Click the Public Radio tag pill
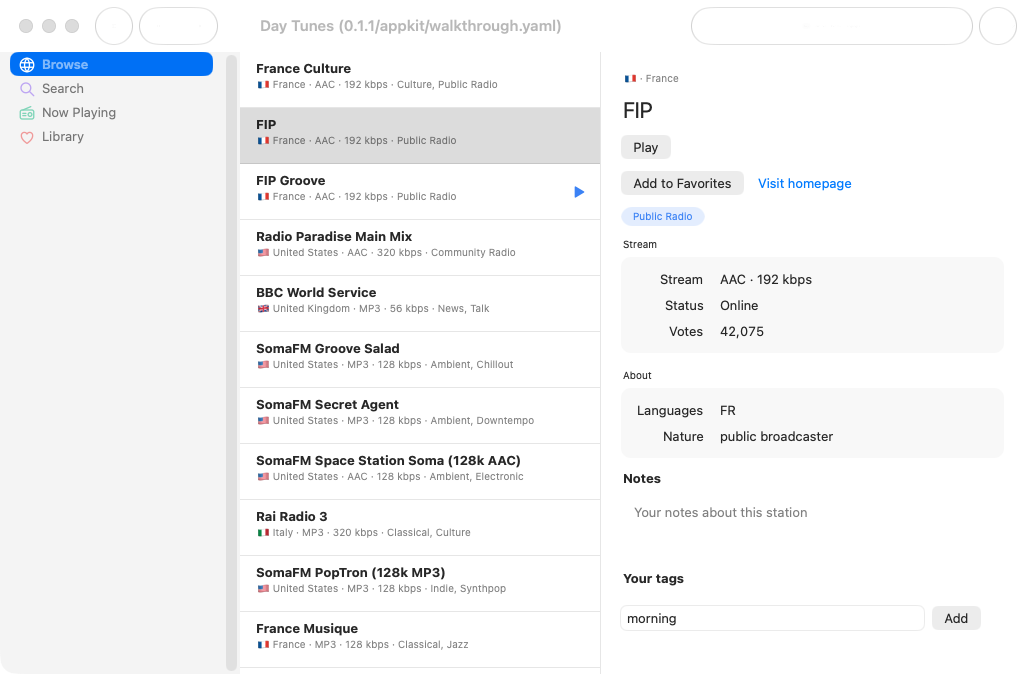Screen dimensions: 1024x674 click(662, 216)
